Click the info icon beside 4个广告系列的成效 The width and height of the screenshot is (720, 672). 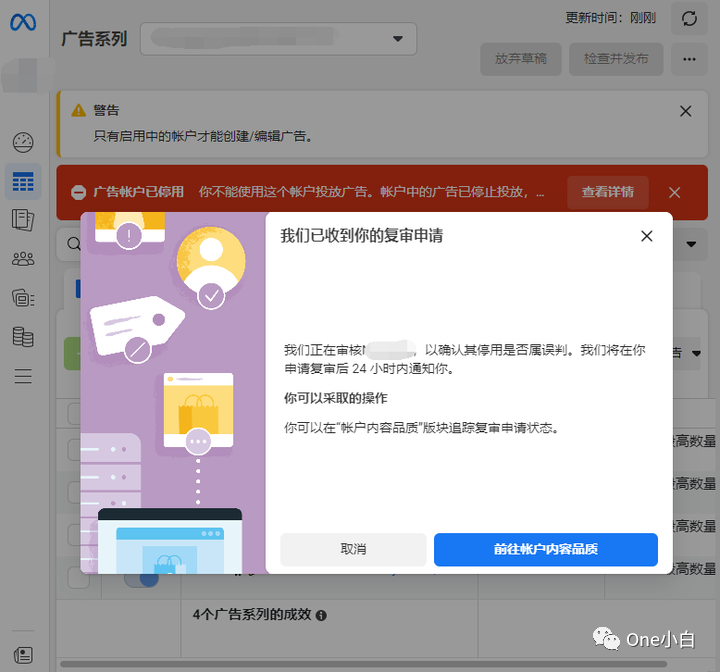tap(321, 616)
